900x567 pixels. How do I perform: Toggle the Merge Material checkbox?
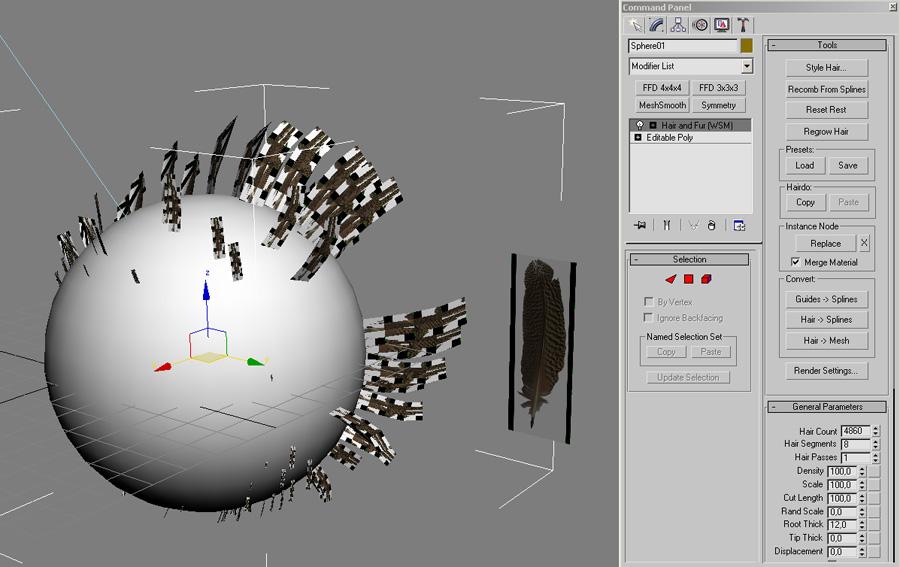796,262
